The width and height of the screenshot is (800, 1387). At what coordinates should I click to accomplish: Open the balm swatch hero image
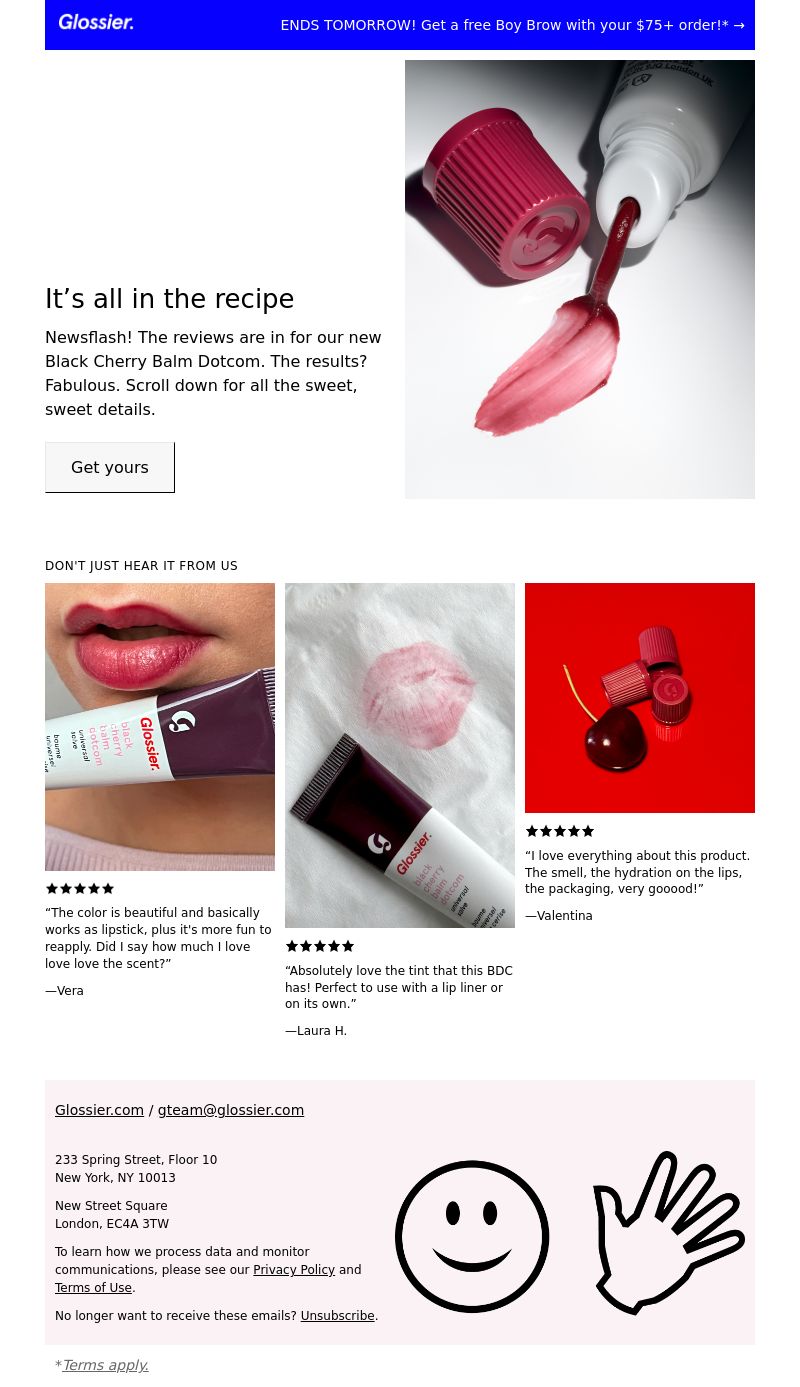point(580,279)
